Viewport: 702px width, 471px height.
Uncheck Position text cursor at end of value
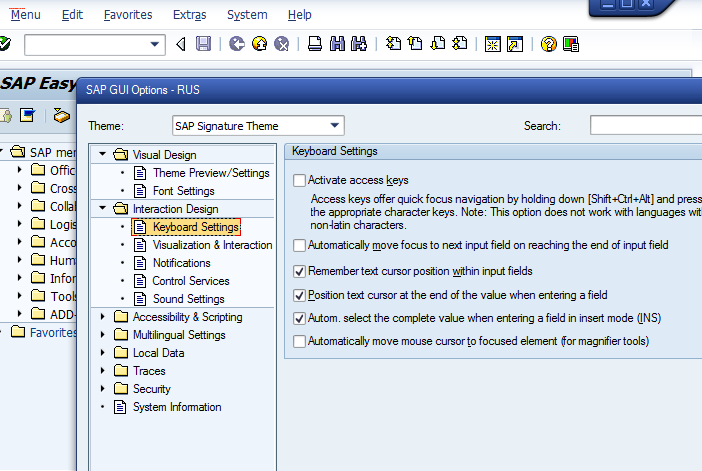[300, 295]
